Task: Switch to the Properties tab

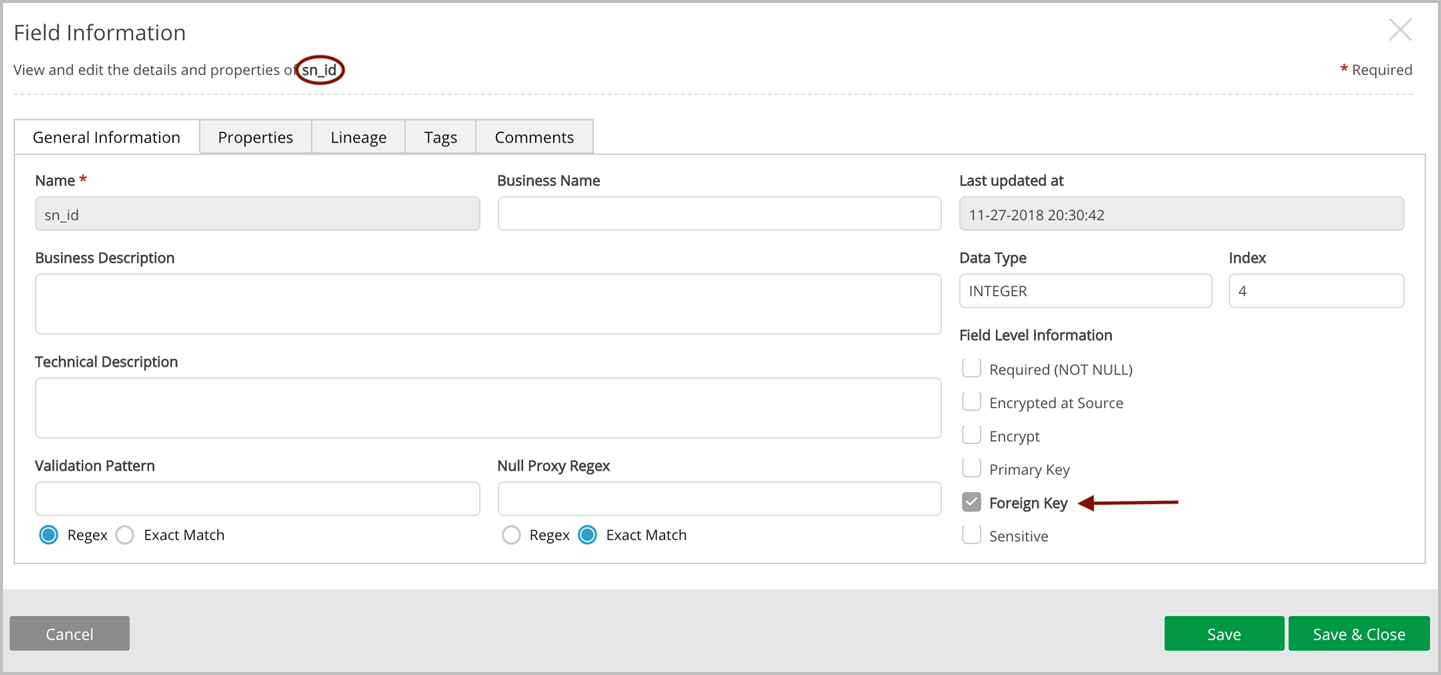Action: pos(255,137)
